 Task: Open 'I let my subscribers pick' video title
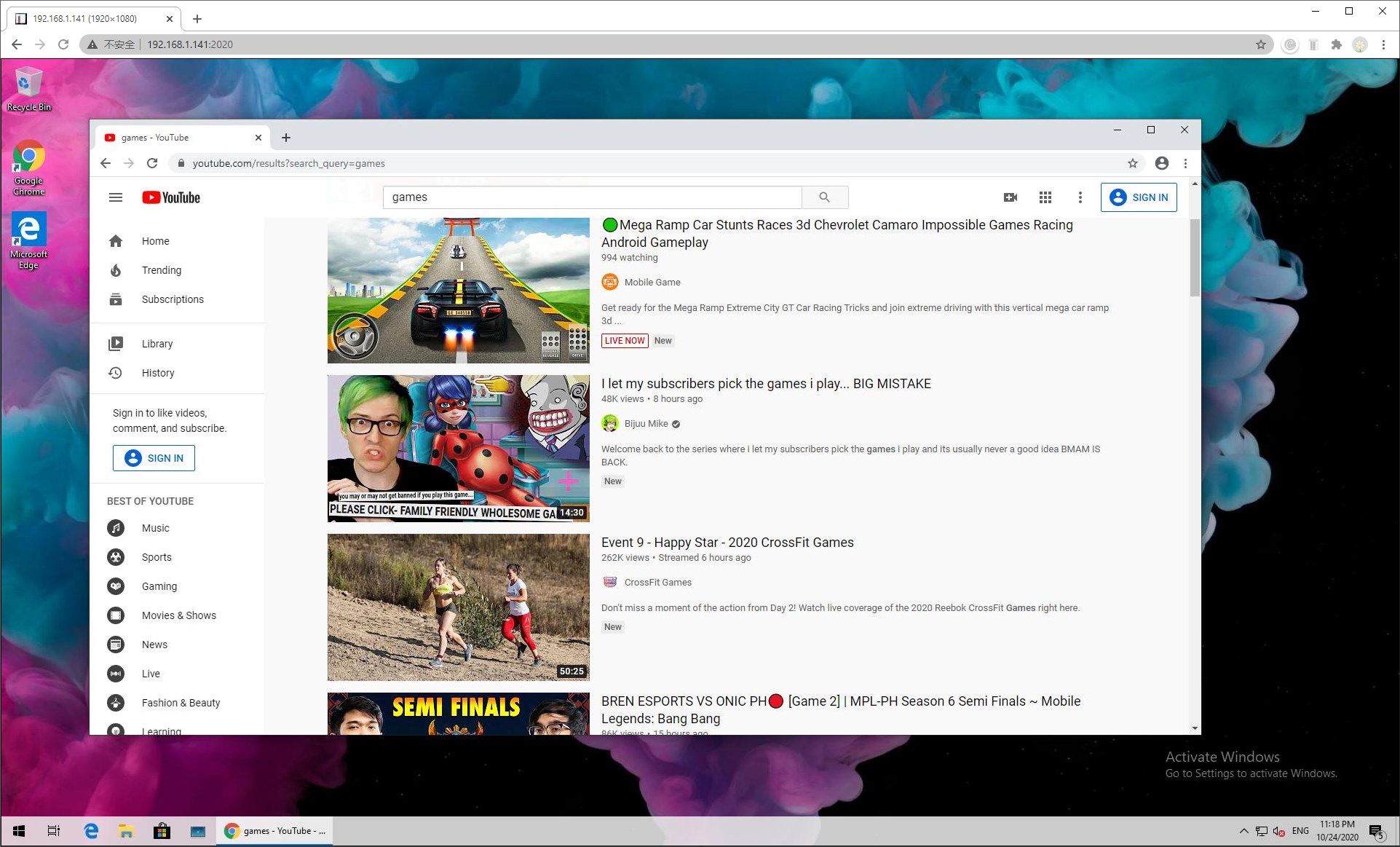click(x=766, y=384)
